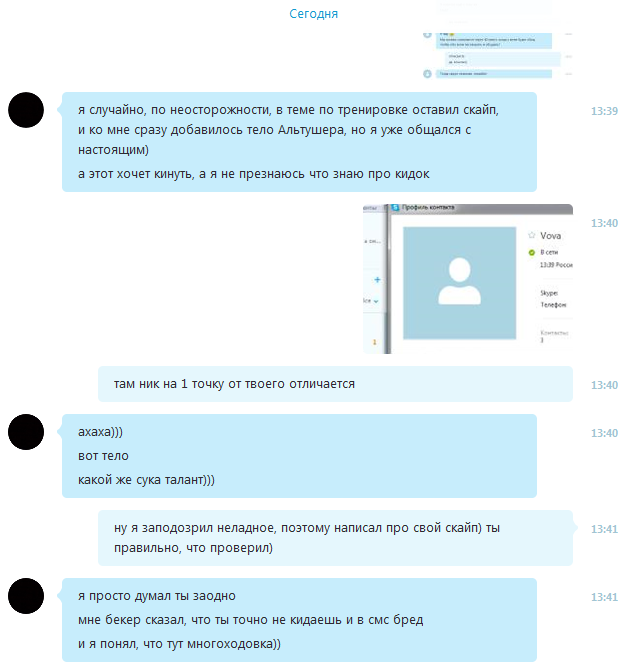Click the favorite star icon next to Vova
The image size is (627, 671).
coord(532,235)
